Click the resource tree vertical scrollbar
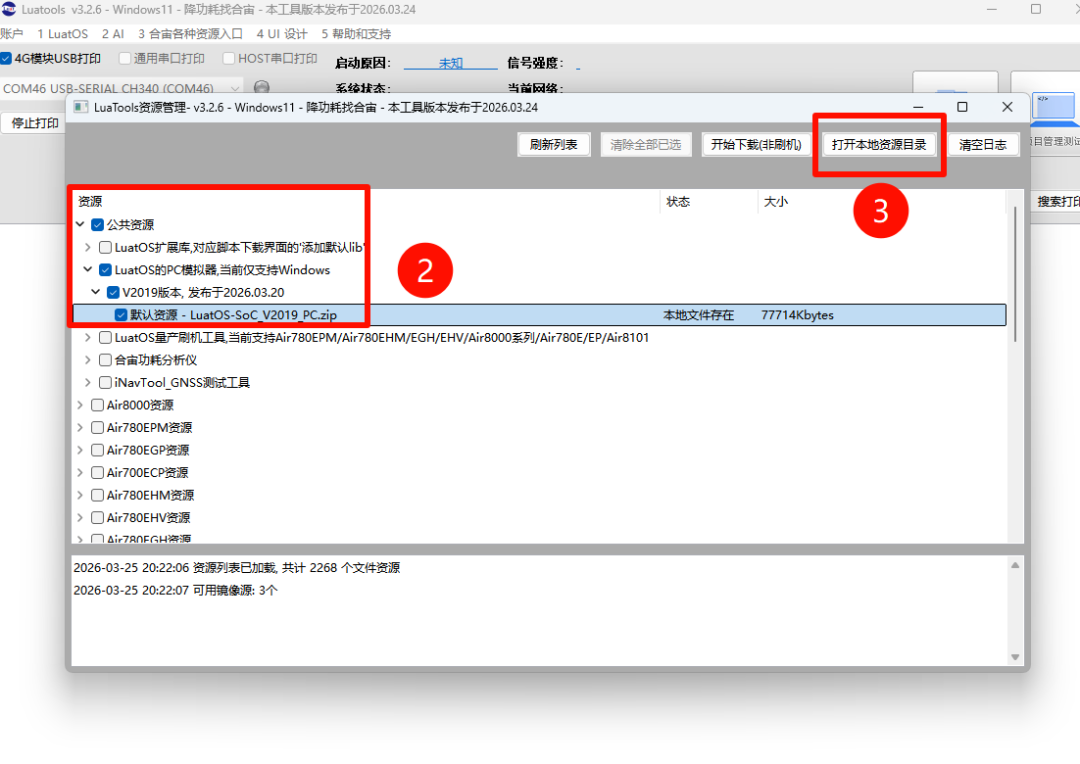This screenshot has height=764, width=1080. [x=1015, y=274]
